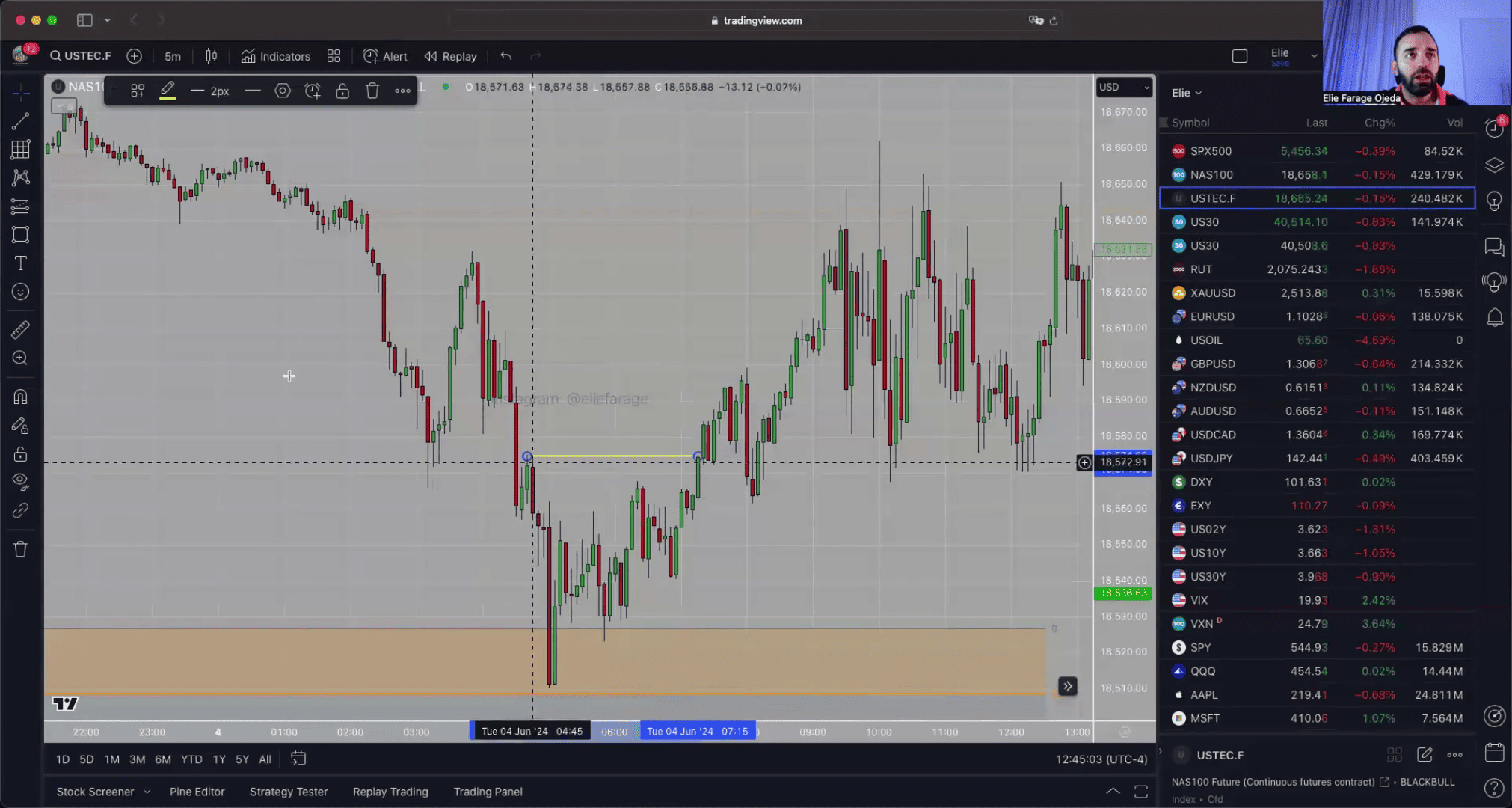Image resolution: width=1512 pixels, height=808 pixels.
Task: Toggle magnet mode in left toolbar
Action: click(x=20, y=397)
